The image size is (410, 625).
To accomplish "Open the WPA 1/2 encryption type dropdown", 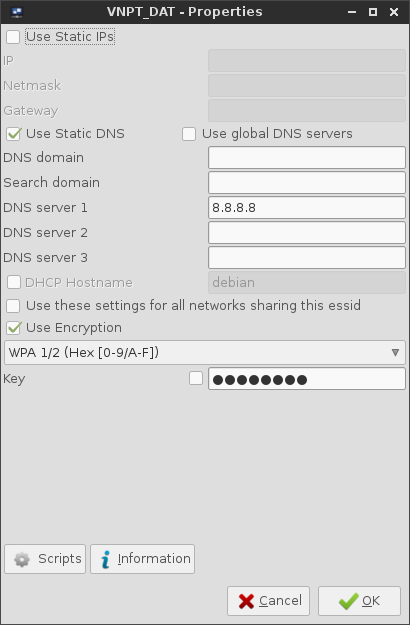I will pyautogui.click(x=205, y=352).
